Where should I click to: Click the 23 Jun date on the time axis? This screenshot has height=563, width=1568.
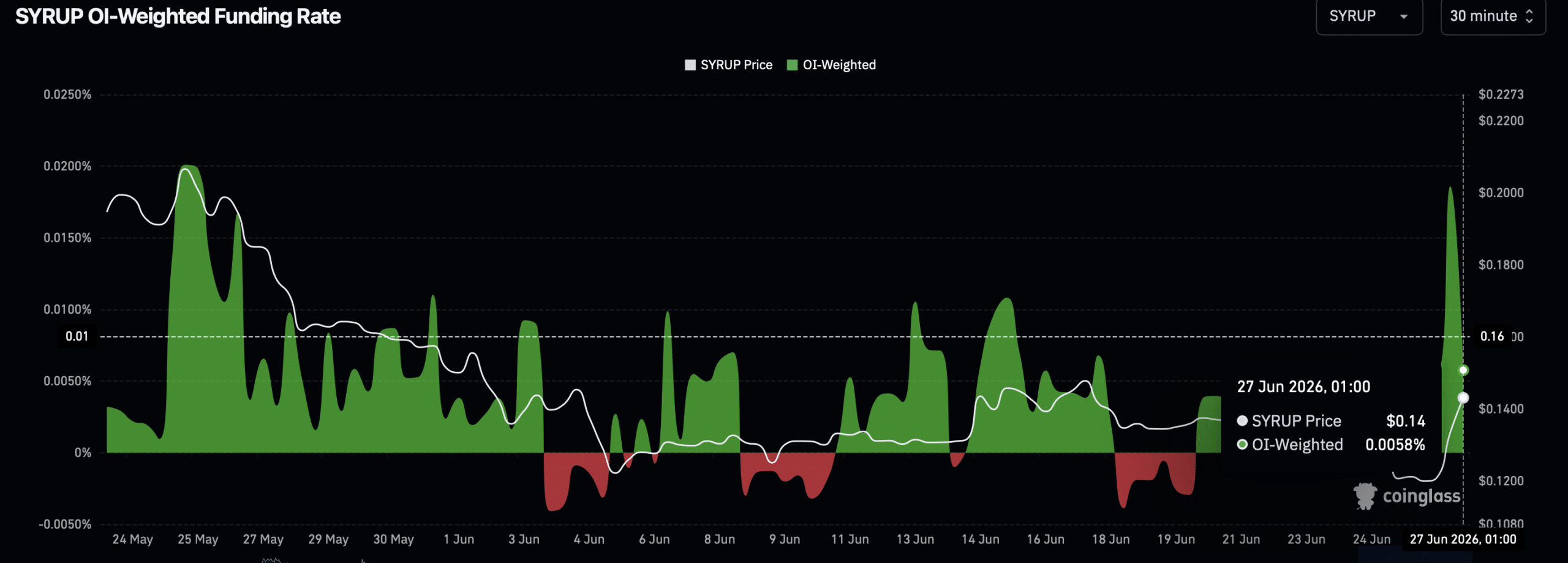(x=1306, y=539)
